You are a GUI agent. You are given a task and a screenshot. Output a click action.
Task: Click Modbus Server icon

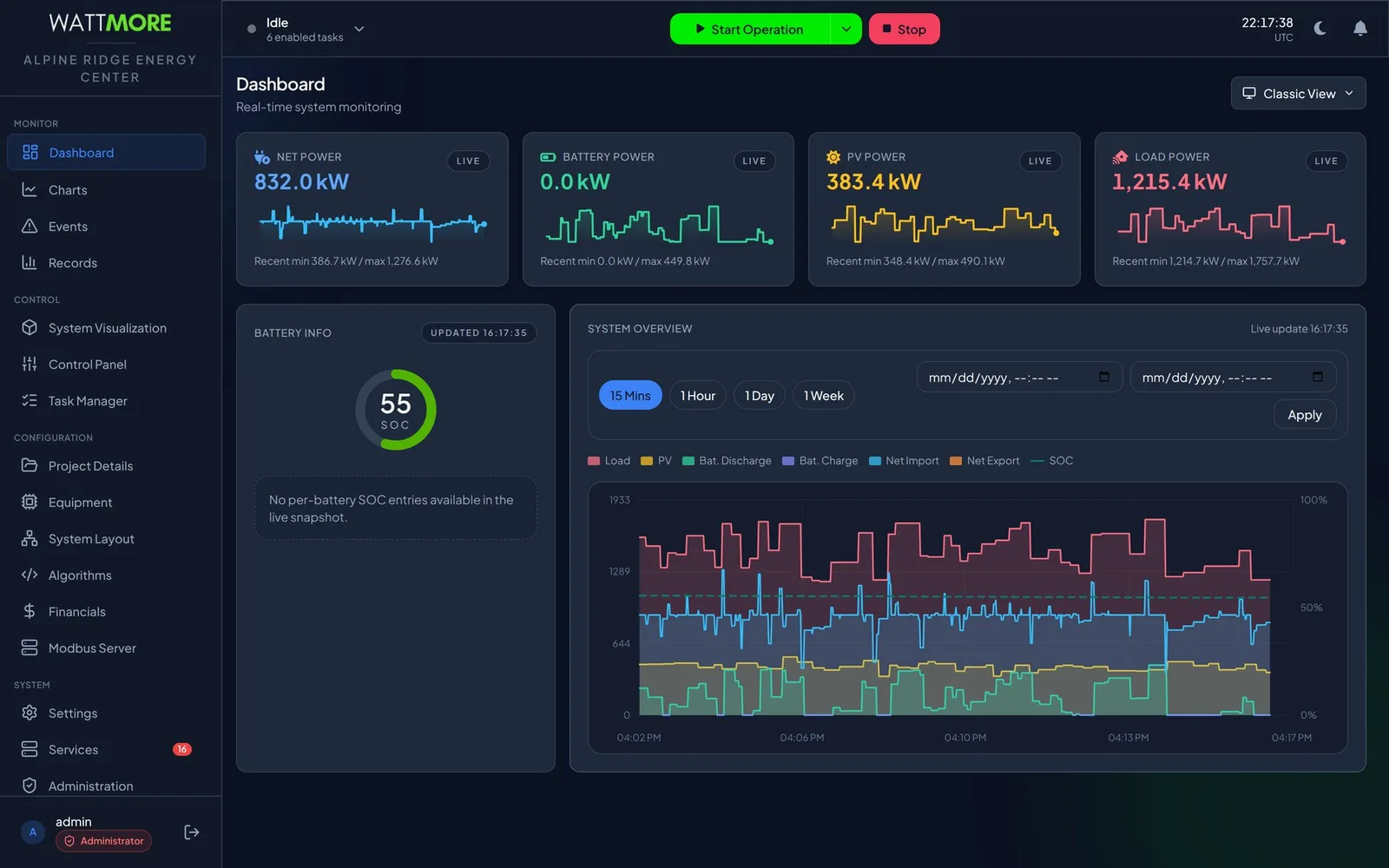[x=30, y=648]
